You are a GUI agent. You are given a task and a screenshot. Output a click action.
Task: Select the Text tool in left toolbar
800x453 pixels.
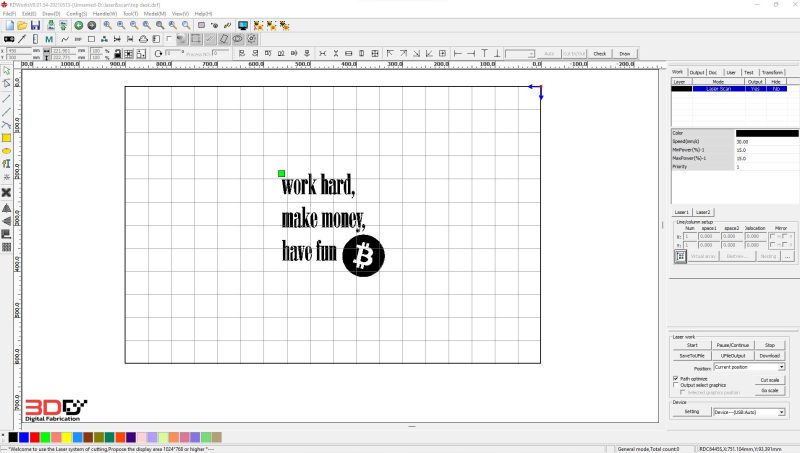(x=6, y=164)
